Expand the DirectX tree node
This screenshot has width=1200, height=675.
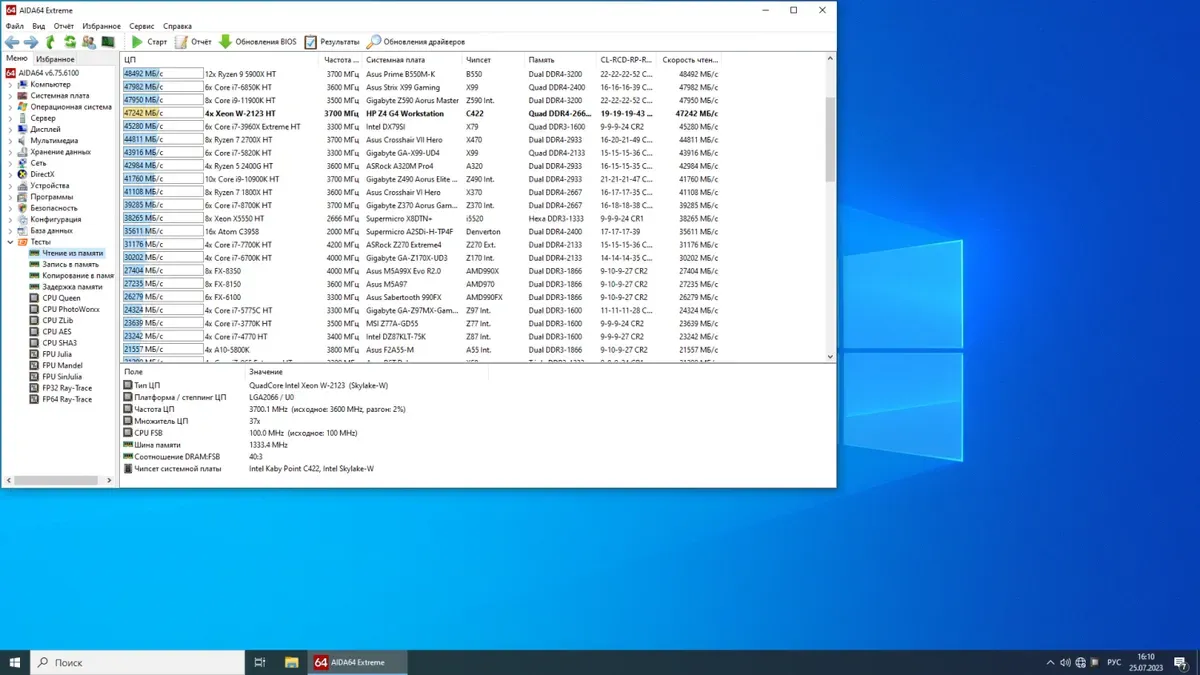click(10, 174)
